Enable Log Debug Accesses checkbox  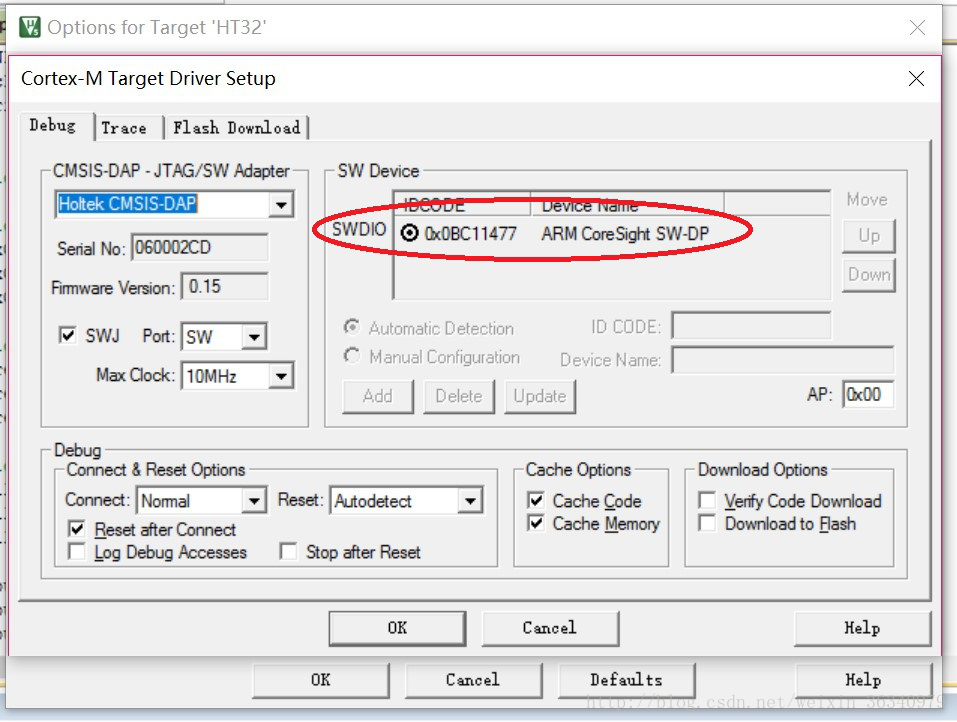point(77,552)
